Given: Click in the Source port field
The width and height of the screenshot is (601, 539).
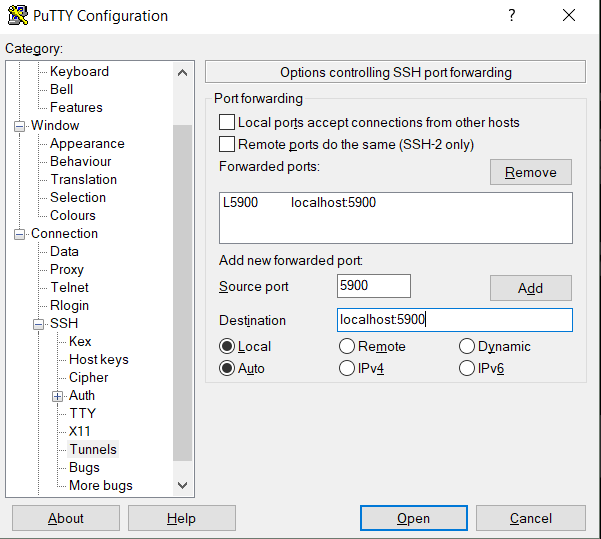Looking at the screenshot, I should [x=374, y=286].
